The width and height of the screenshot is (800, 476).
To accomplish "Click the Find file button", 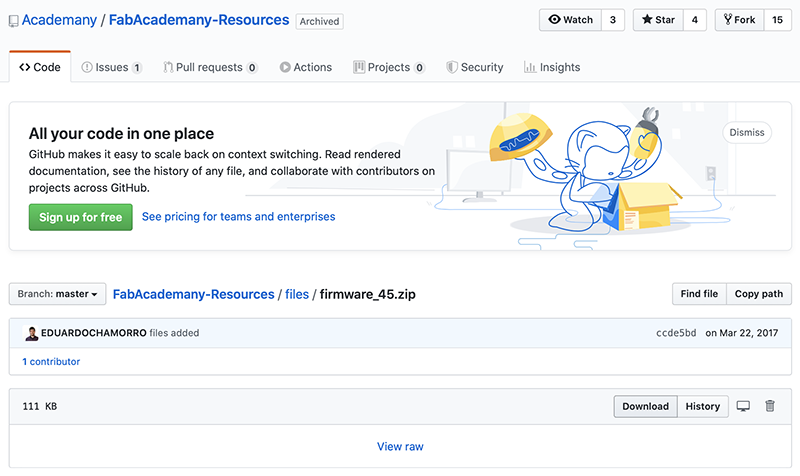I will [699, 294].
